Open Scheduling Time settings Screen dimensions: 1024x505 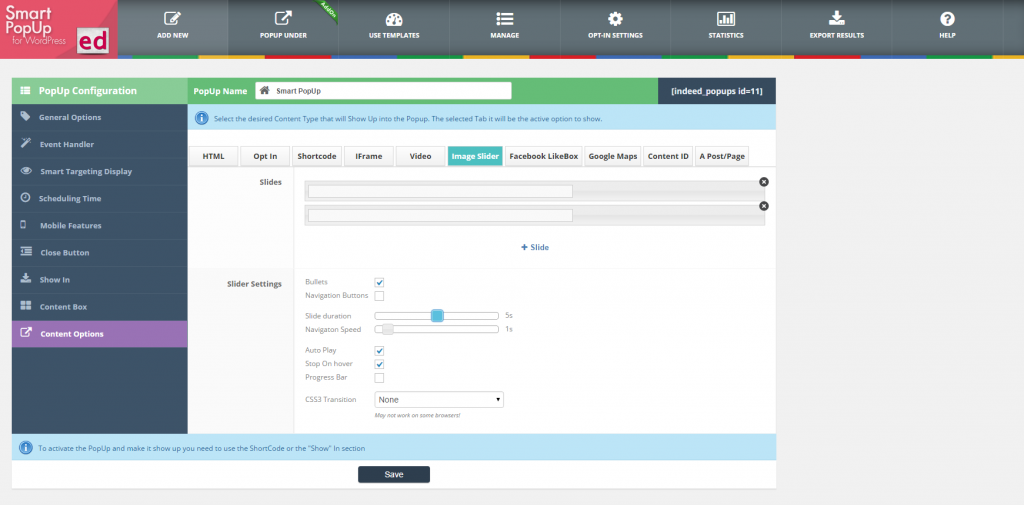99,198
